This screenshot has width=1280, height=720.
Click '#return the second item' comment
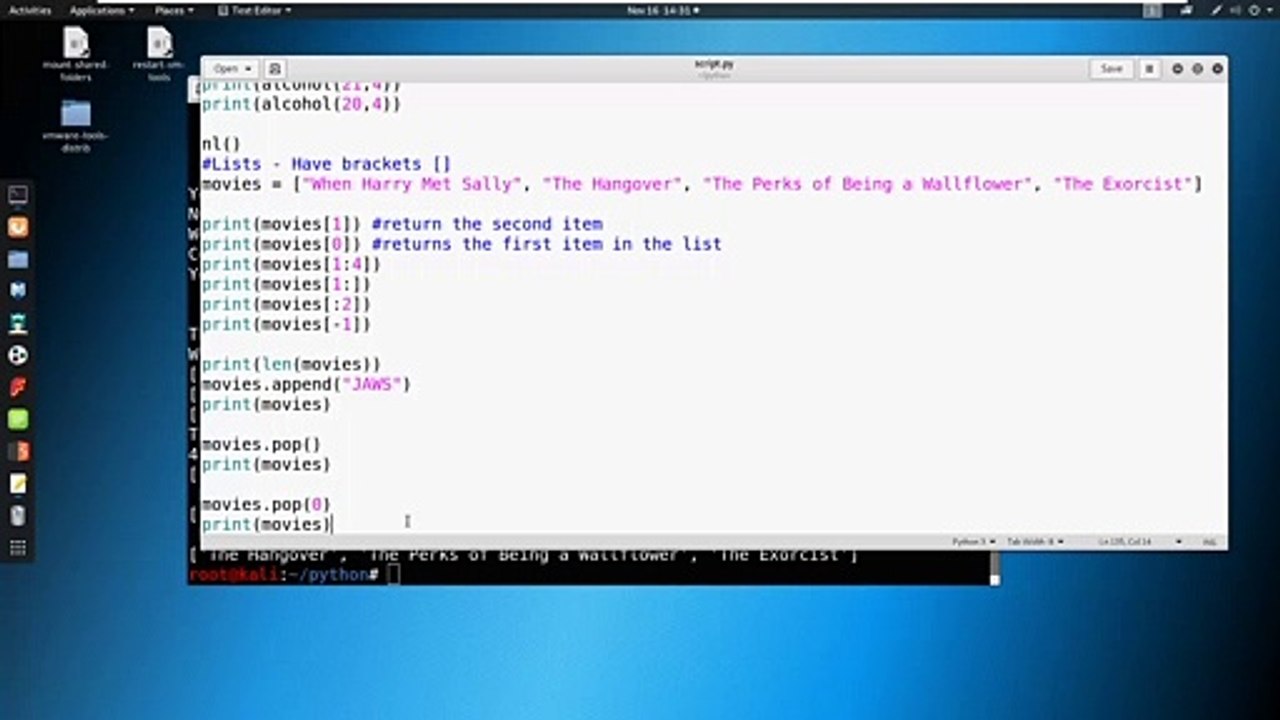point(487,224)
